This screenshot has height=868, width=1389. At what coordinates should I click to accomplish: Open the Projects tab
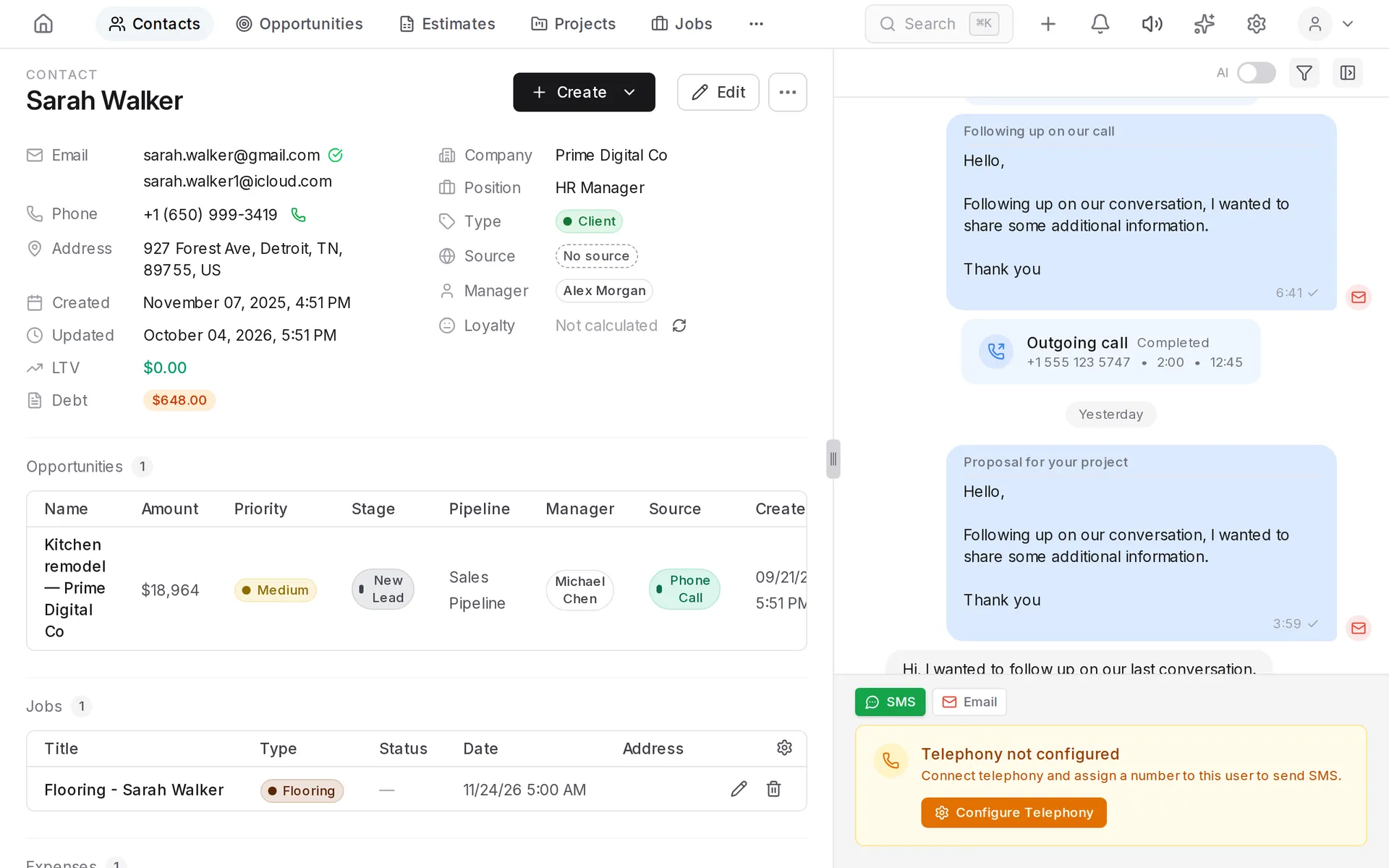pos(573,24)
